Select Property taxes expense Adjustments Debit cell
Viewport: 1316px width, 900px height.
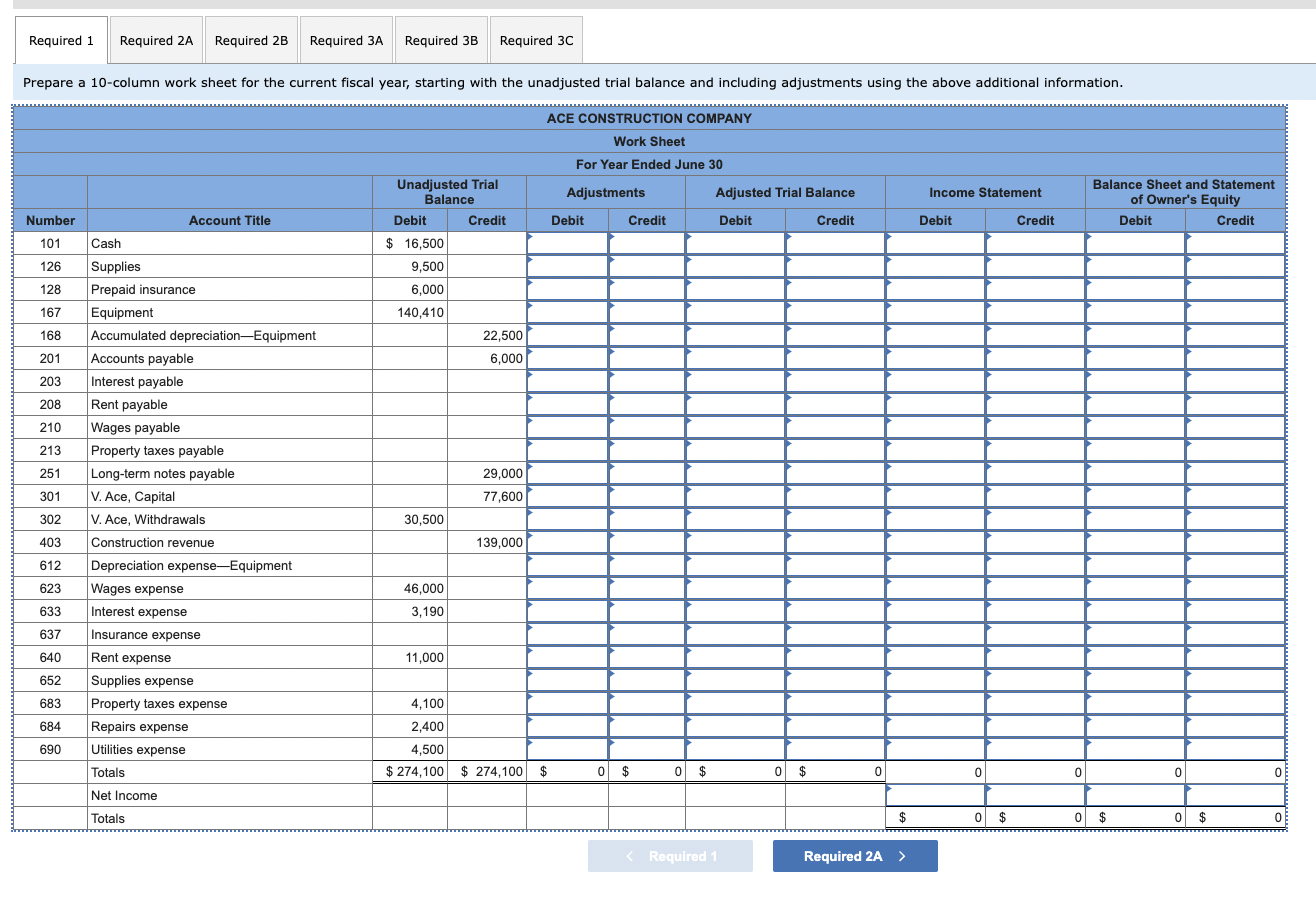tap(567, 703)
